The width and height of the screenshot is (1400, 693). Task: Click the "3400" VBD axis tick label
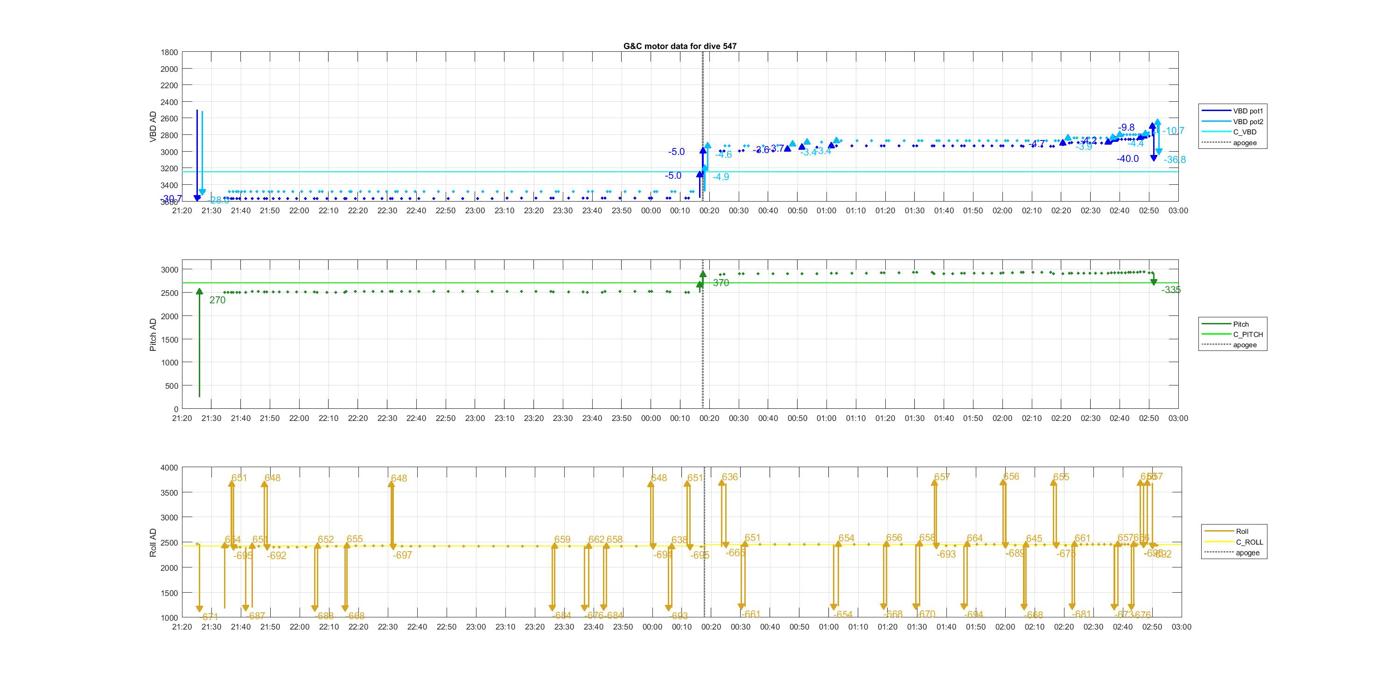pyautogui.click(x=170, y=185)
